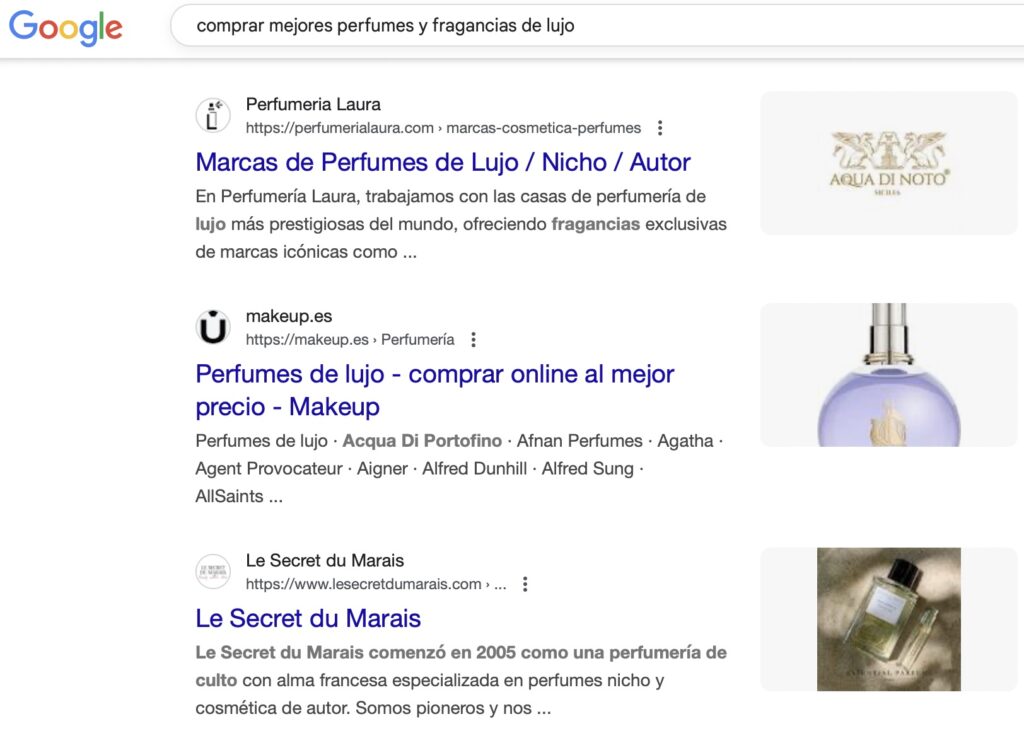
Task: Open more options for makeup.es result
Action: [x=473, y=340]
